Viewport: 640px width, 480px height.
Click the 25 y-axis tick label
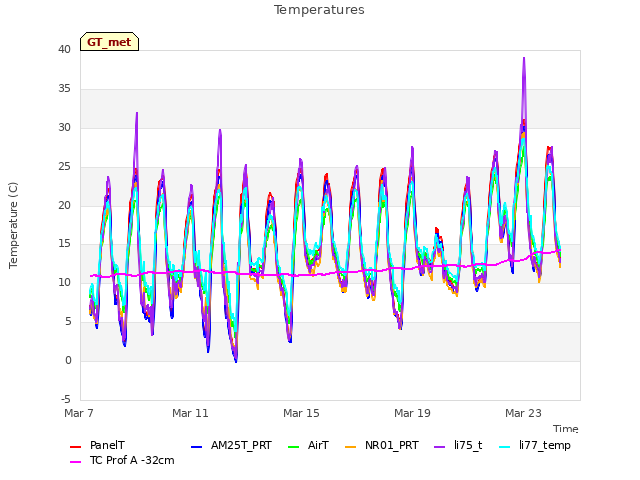click(x=64, y=167)
